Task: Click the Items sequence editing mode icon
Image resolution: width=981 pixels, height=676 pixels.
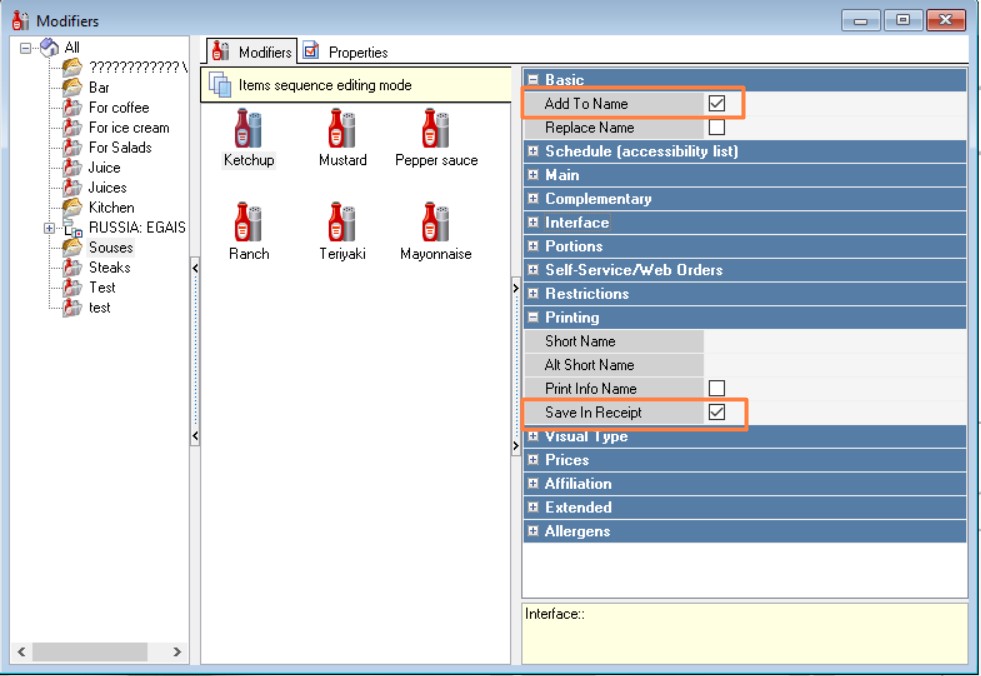Action: click(220, 85)
